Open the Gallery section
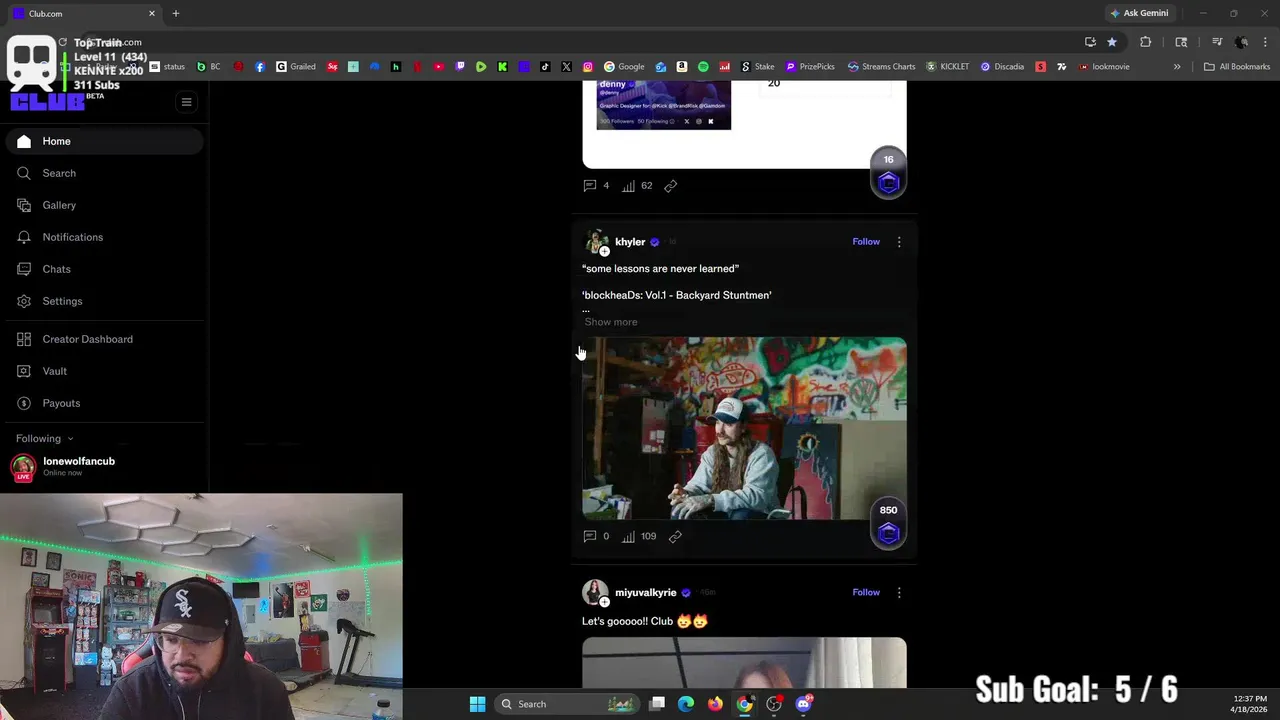This screenshot has width=1280, height=720. pyautogui.click(x=105, y=205)
